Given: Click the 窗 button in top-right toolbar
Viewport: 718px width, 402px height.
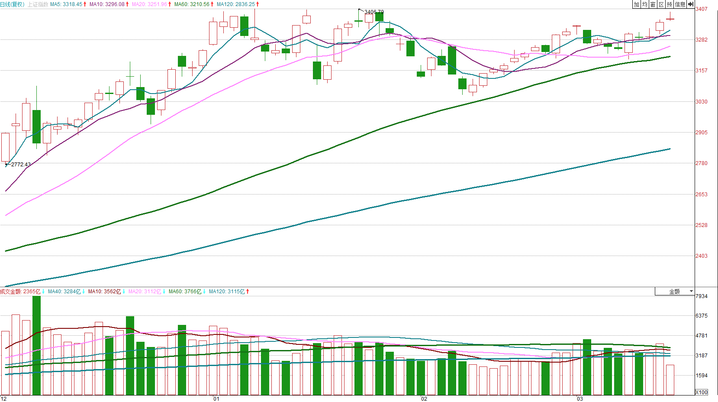Looking at the screenshot, I should click(x=653, y=4).
